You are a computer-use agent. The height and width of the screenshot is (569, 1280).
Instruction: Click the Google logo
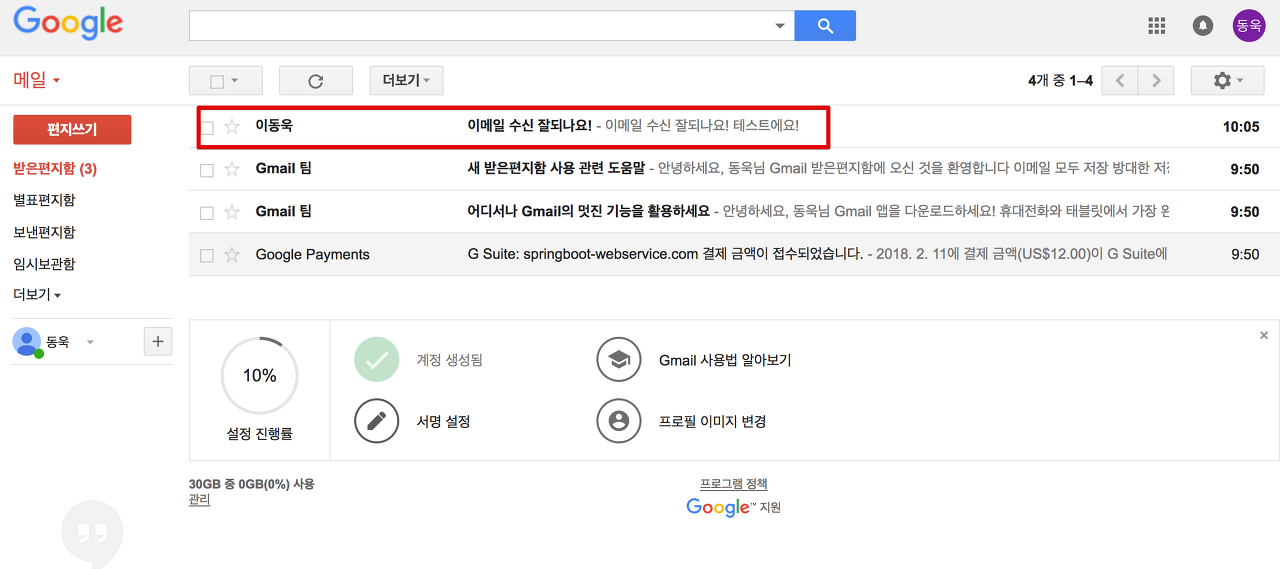coord(68,23)
